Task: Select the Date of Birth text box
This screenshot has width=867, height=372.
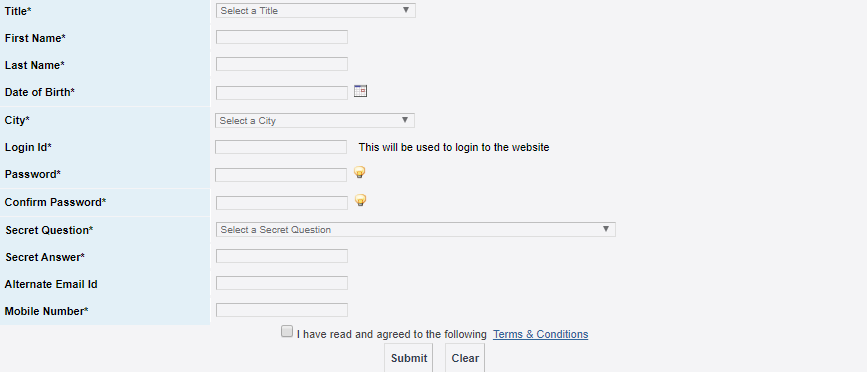Action: point(282,93)
